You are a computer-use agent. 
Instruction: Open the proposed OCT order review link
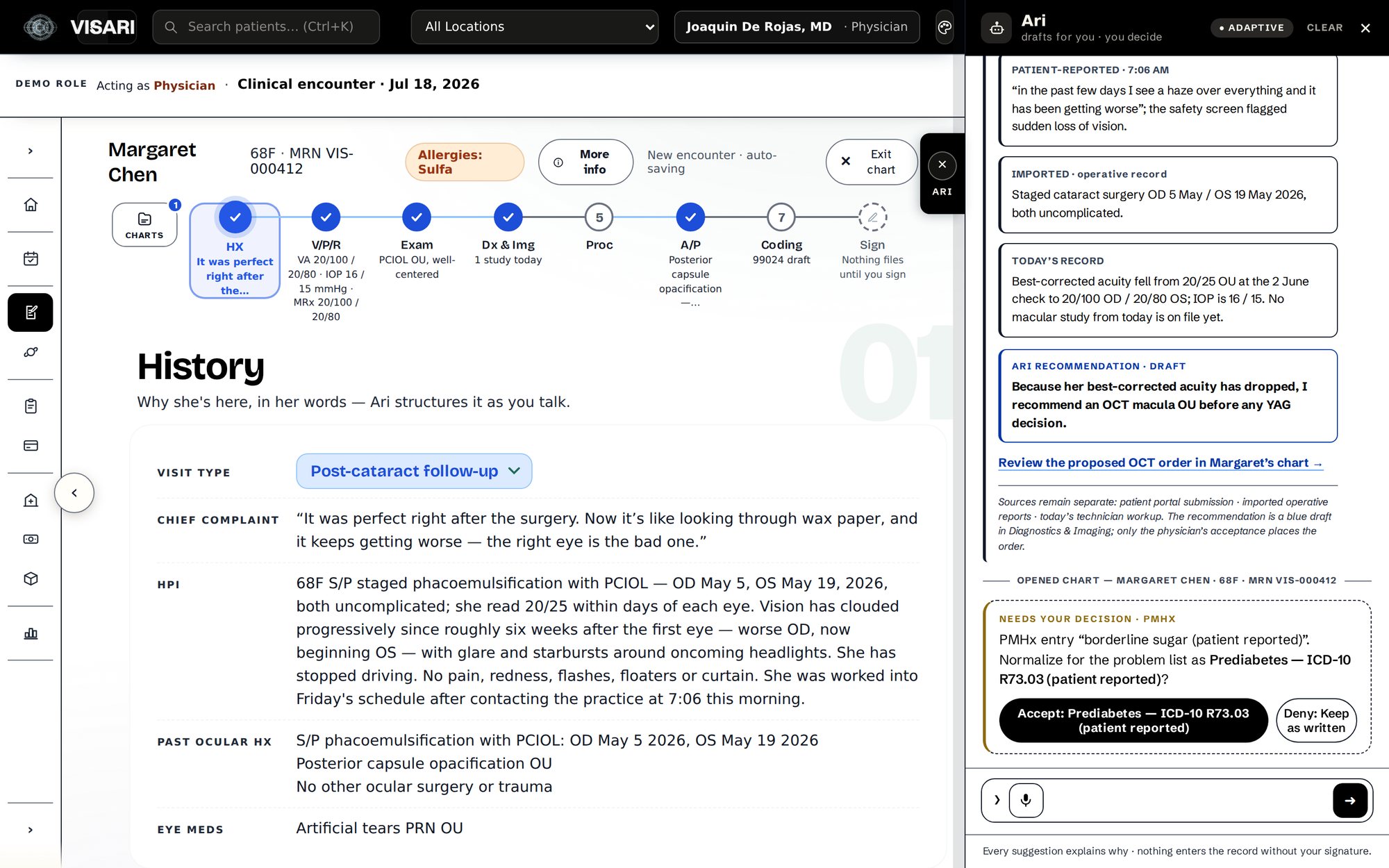click(1161, 462)
